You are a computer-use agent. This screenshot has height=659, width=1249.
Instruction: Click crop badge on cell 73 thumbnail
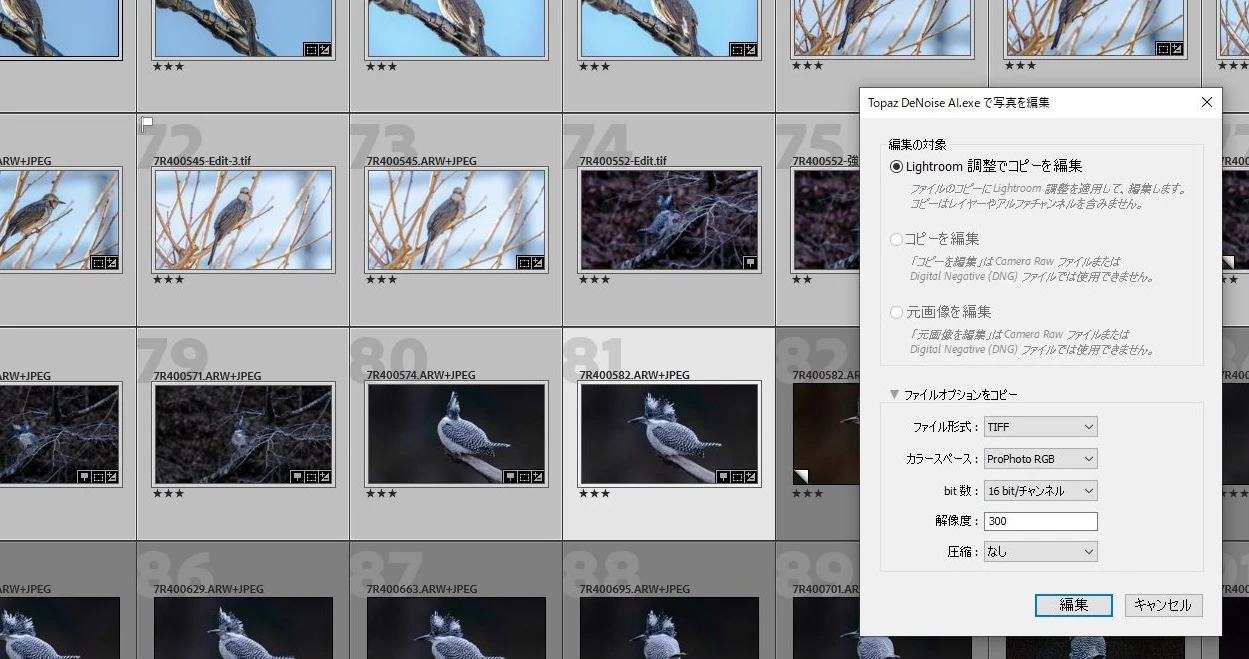[x=524, y=263]
